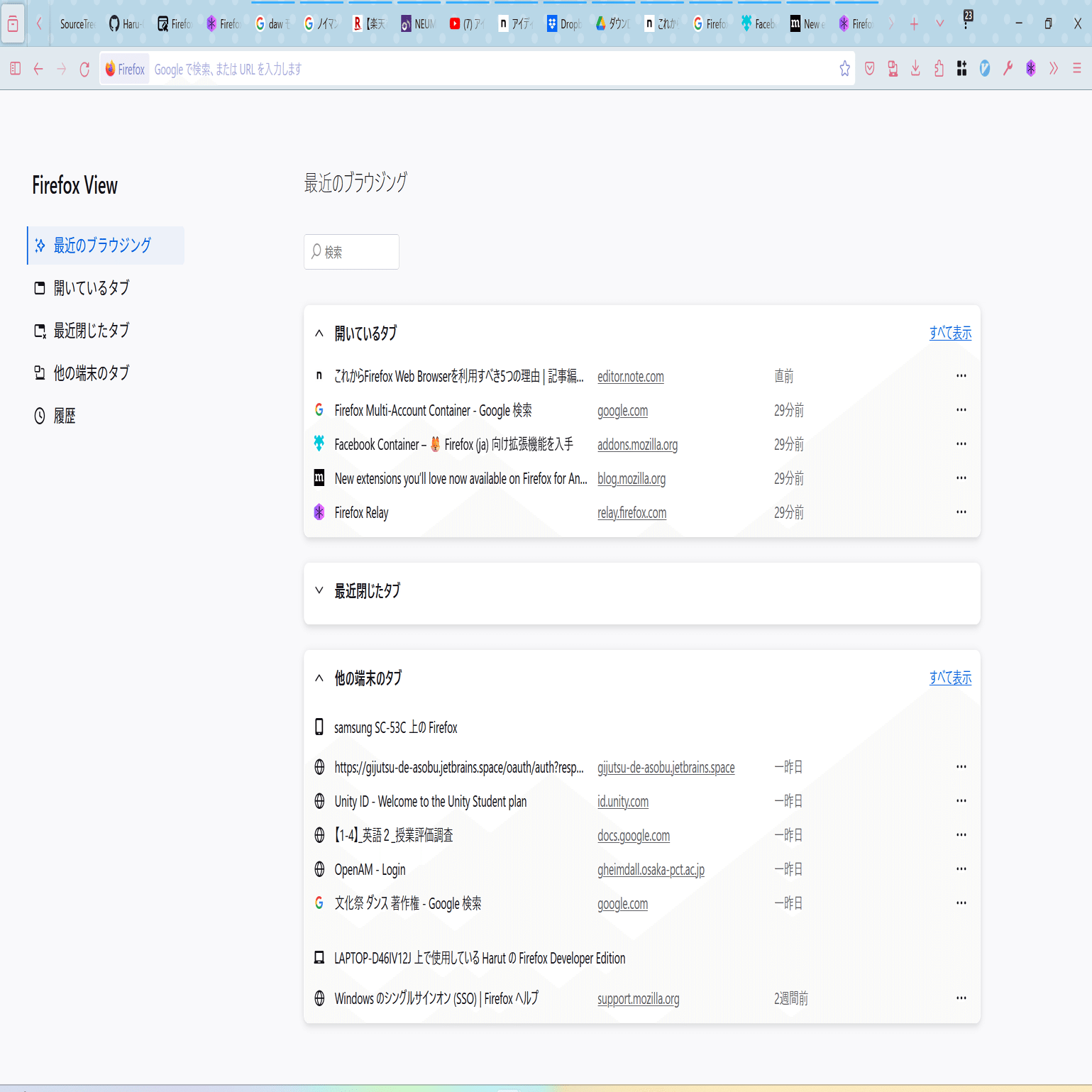Open the developer tools wrench icon
The height and width of the screenshot is (1092, 1092).
1008,69
